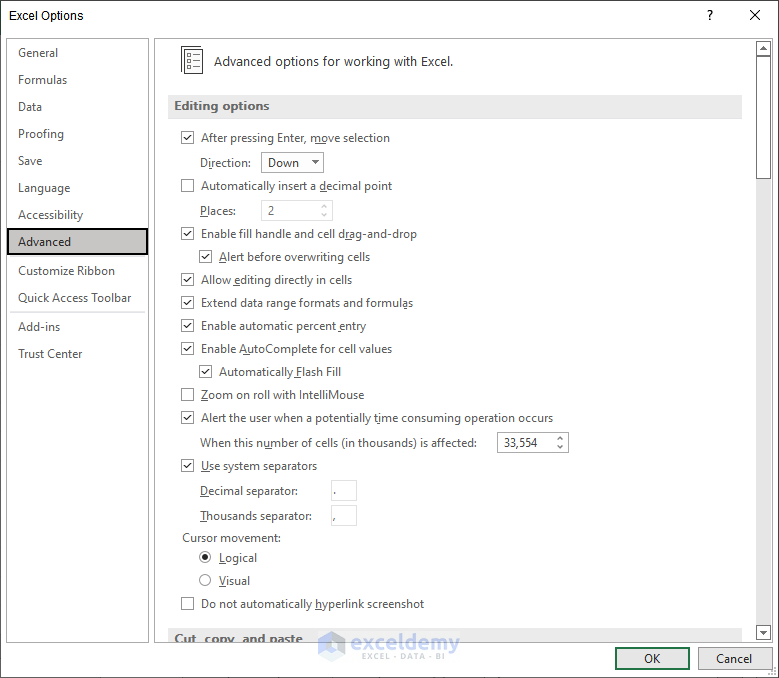This screenshot has height=678, width=779.
Task: Open the Data category
Action: tap(30, 107)
